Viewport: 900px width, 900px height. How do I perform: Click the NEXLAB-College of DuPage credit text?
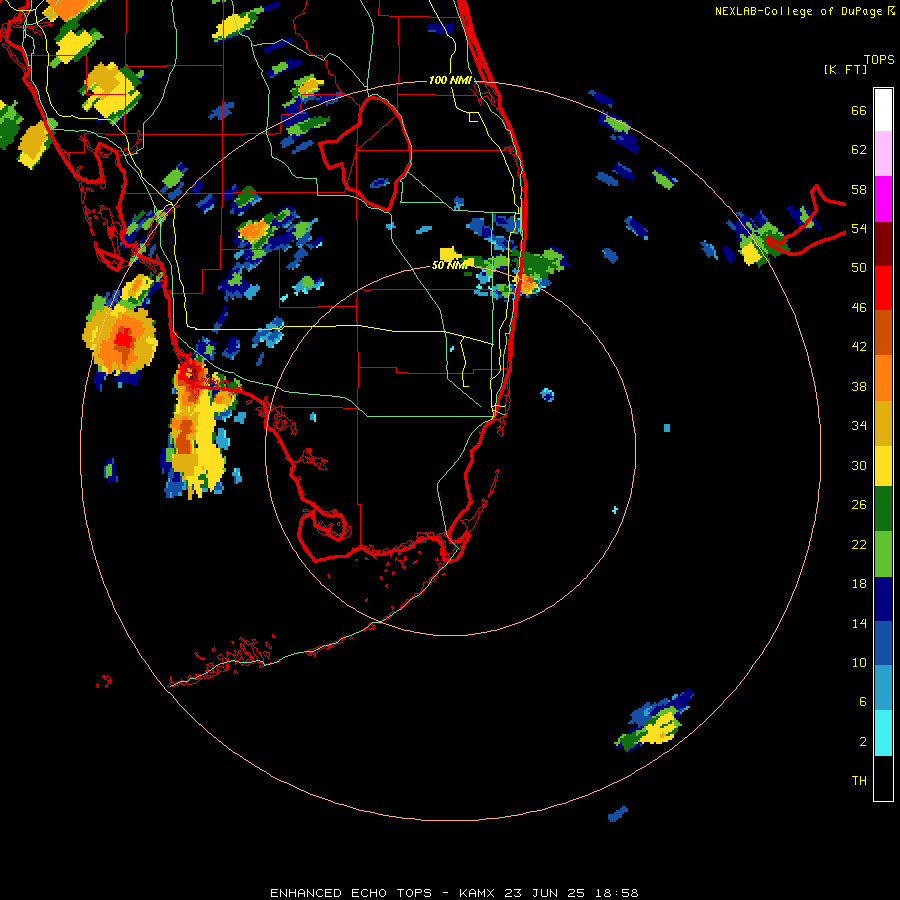coord(798,11)
